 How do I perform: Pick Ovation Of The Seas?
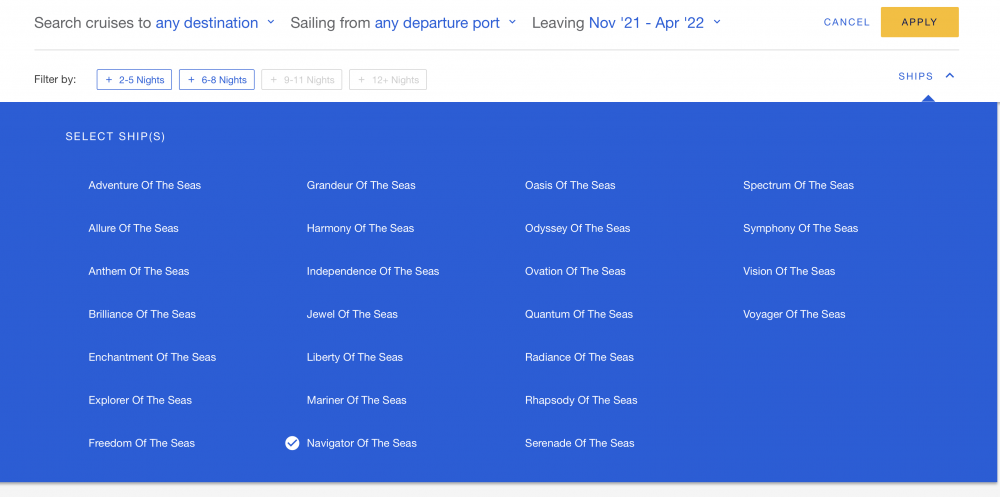pos(575,271)
